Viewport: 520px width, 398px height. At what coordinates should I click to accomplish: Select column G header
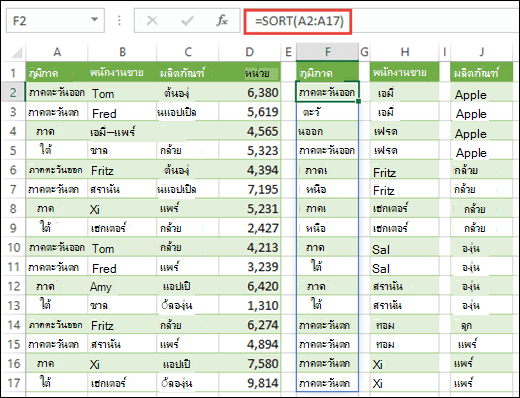coord(364,52)
